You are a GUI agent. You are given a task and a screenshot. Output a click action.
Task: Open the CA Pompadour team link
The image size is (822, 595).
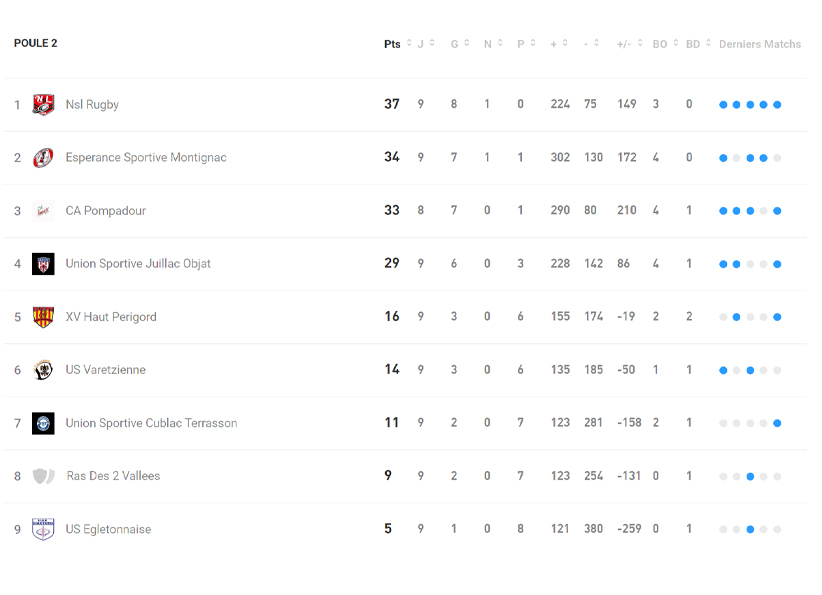tap(105, 211)
